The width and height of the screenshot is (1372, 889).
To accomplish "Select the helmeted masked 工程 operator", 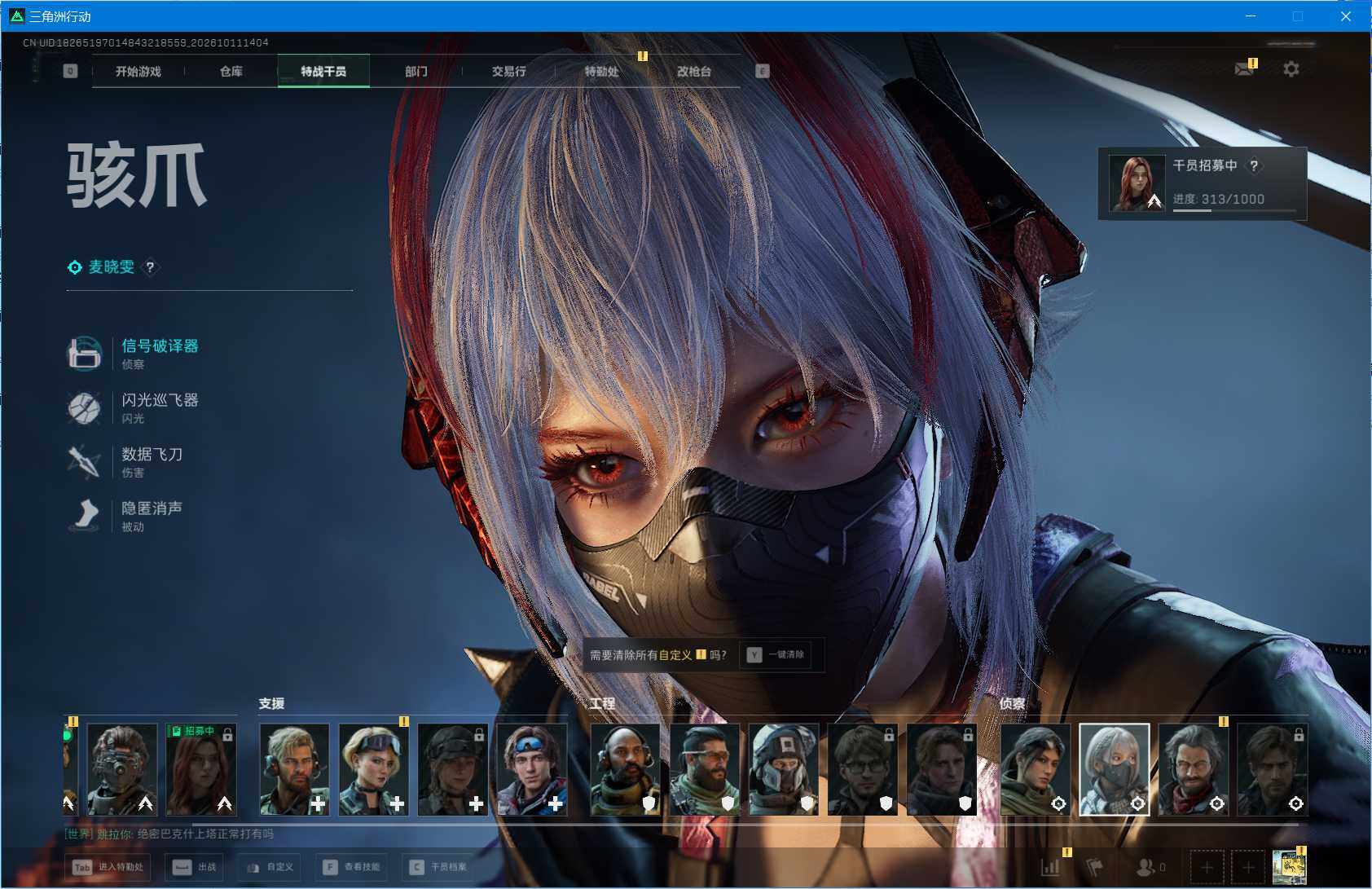I will click(x=783, y=769).
